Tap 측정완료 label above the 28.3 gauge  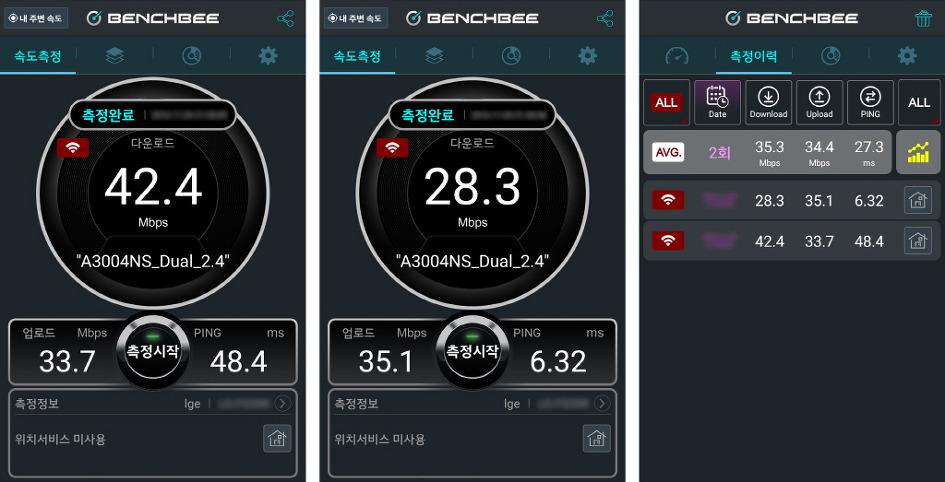(428, 114)
